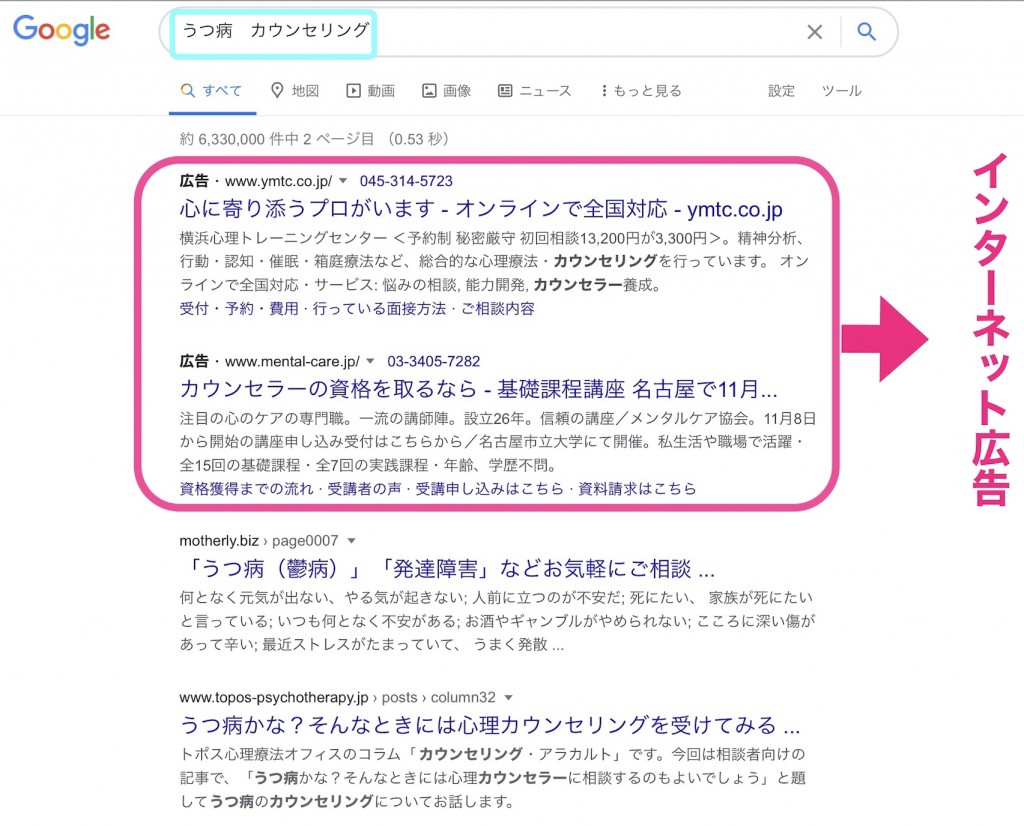Open the ツール options
The image size is (1024, 826).
point(841,91)
